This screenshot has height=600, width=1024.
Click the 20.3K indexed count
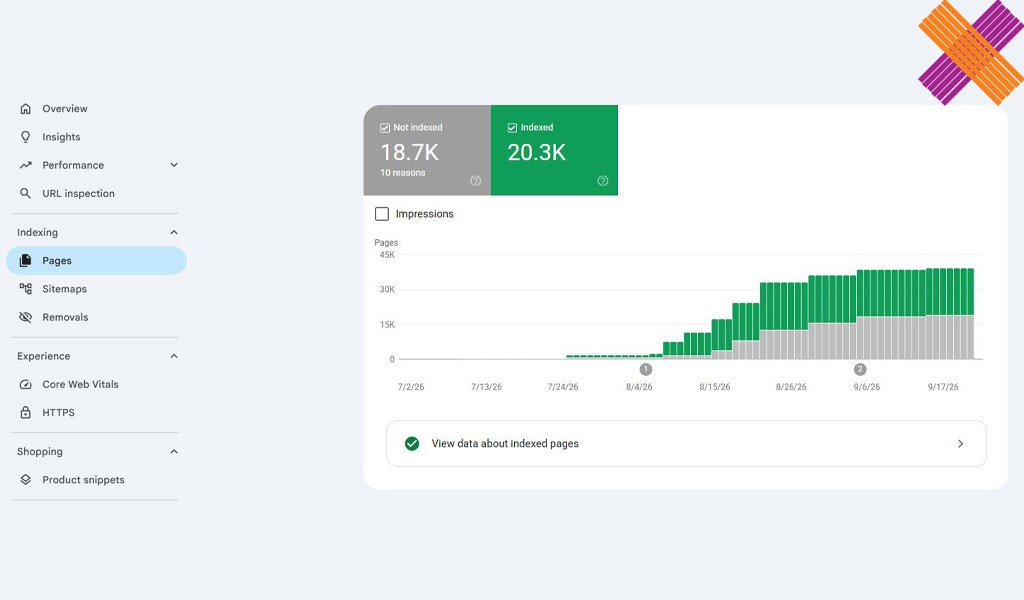point(537,153)
